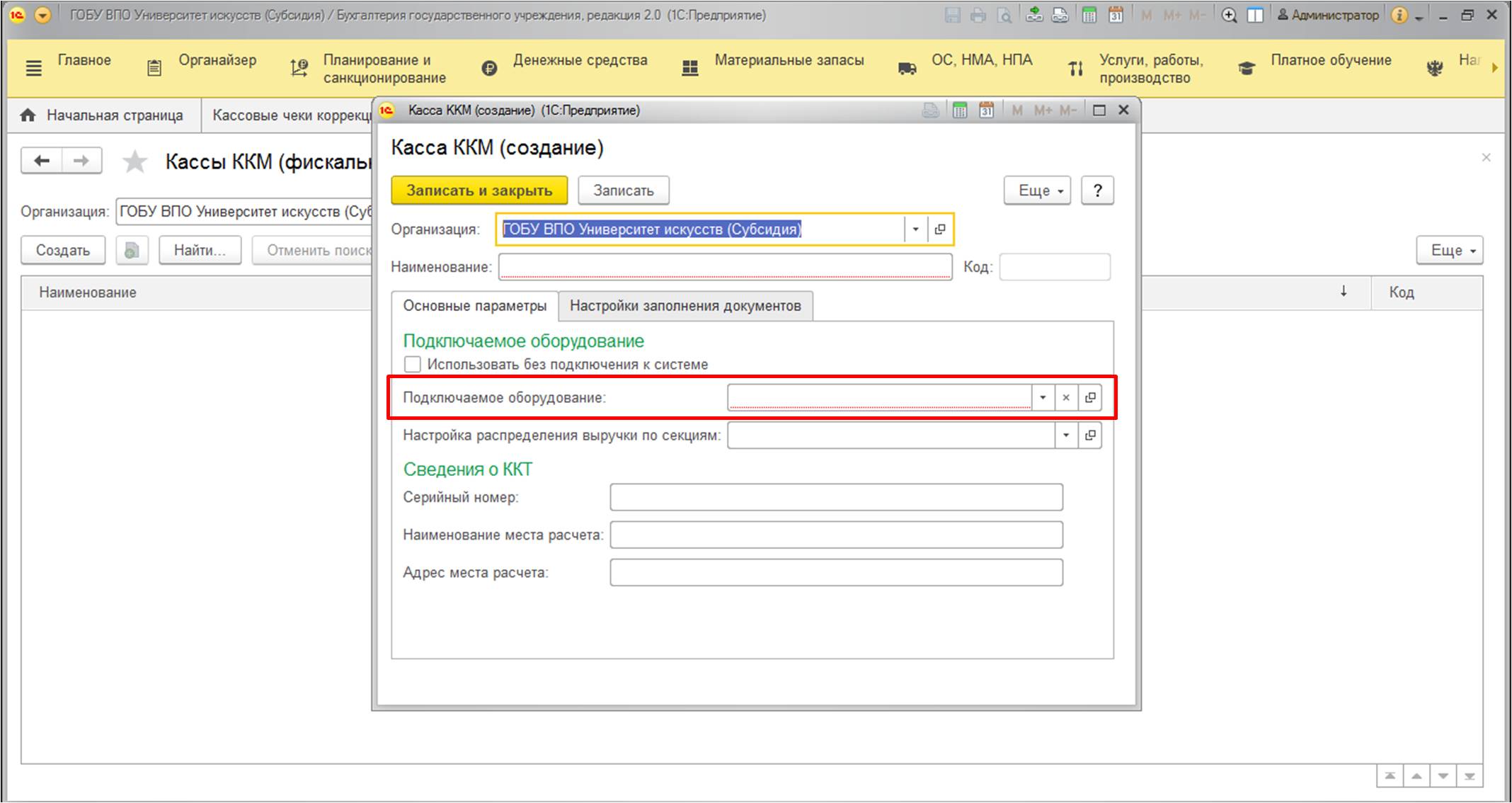
Task: Clear the Подключаемое оборудование field
Action: (x=1066, y=397)
